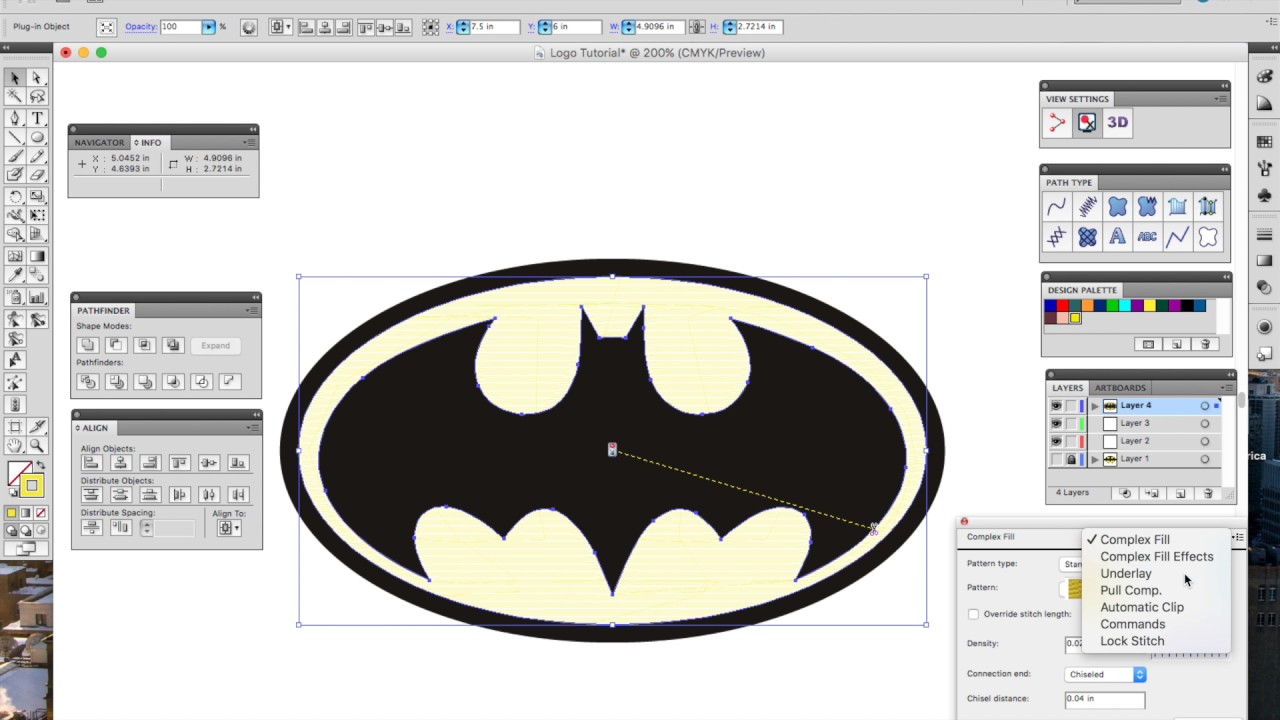Click the red path view icon in View Settings
Screen dimensions: 1280x720
(1057, 123)
